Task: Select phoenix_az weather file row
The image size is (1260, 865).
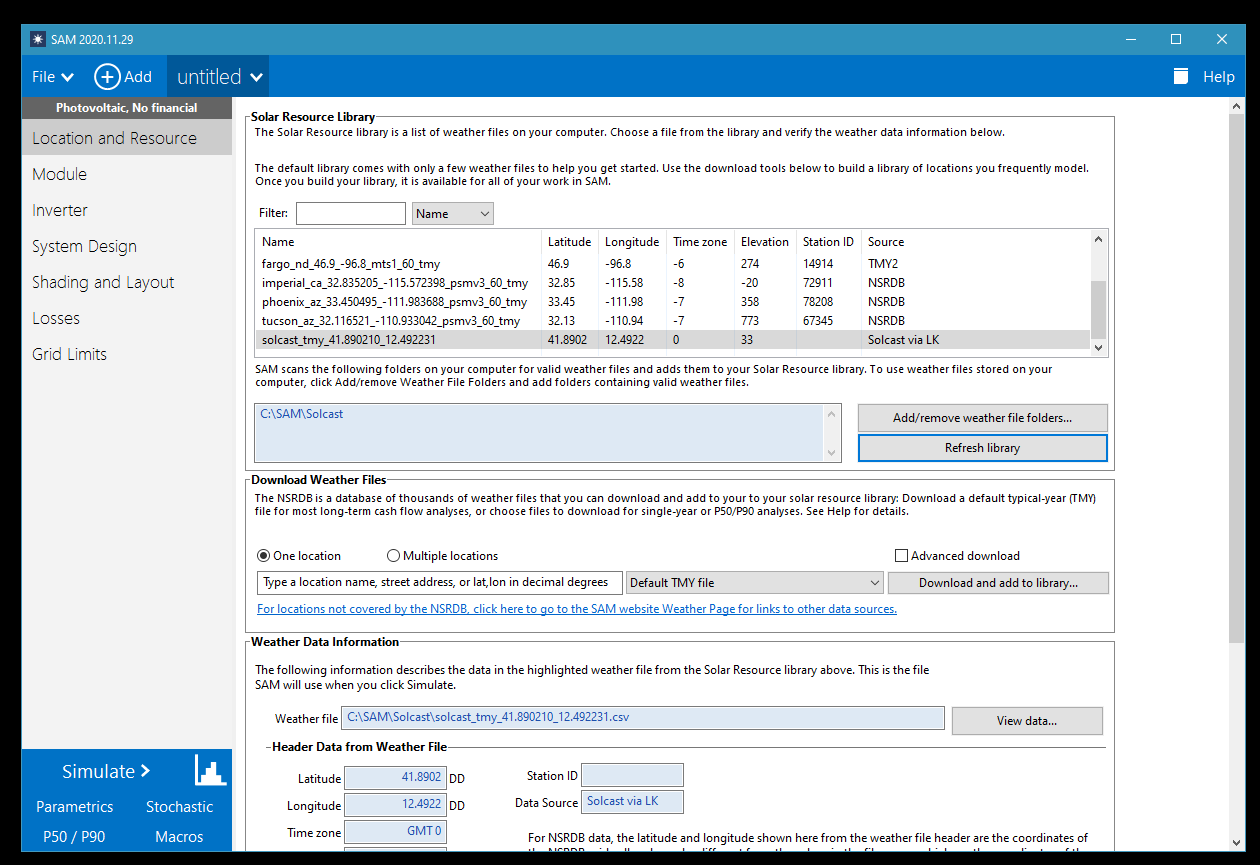Action: pos(672,302)
